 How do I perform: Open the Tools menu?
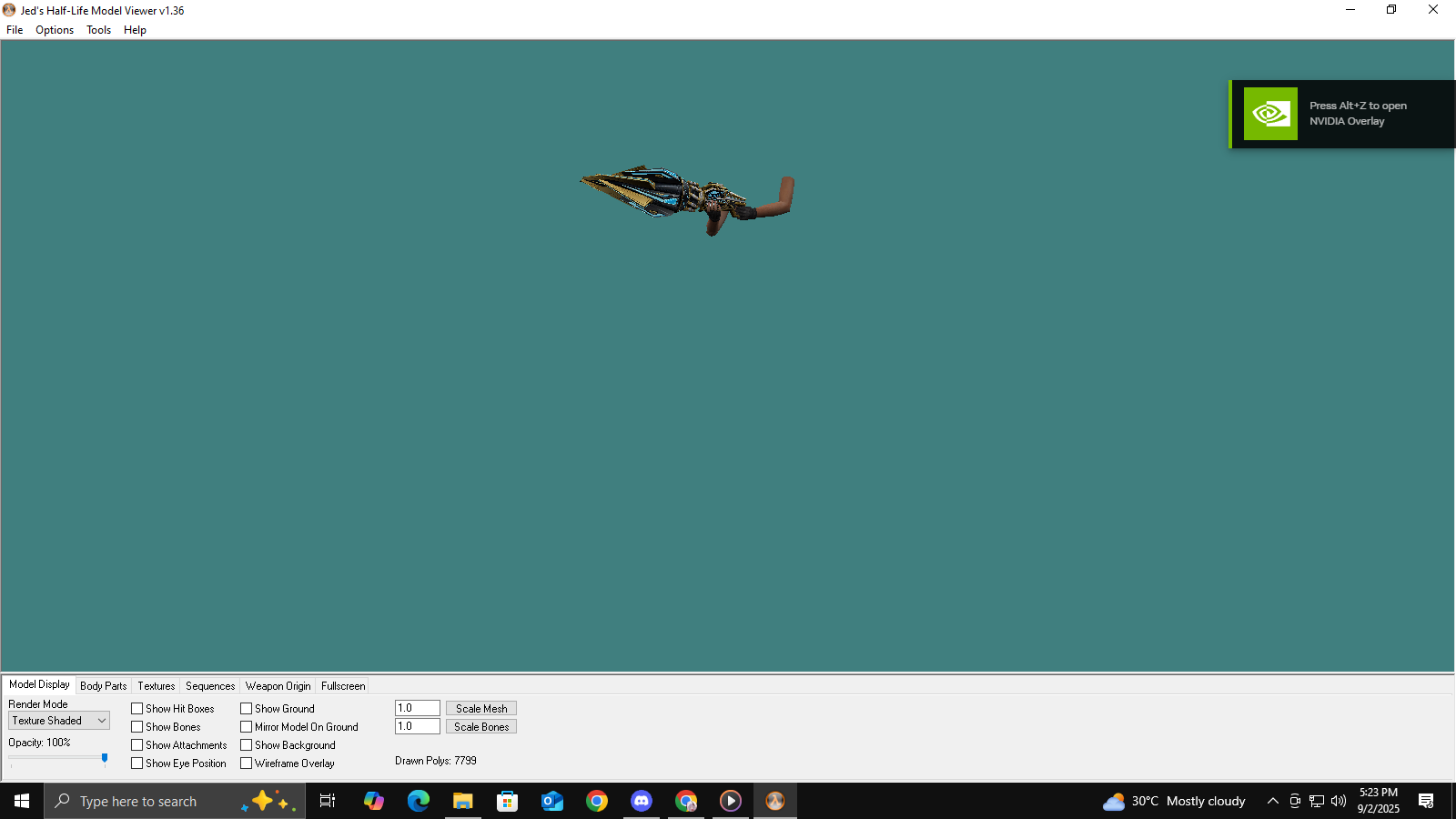coord(98,30)
